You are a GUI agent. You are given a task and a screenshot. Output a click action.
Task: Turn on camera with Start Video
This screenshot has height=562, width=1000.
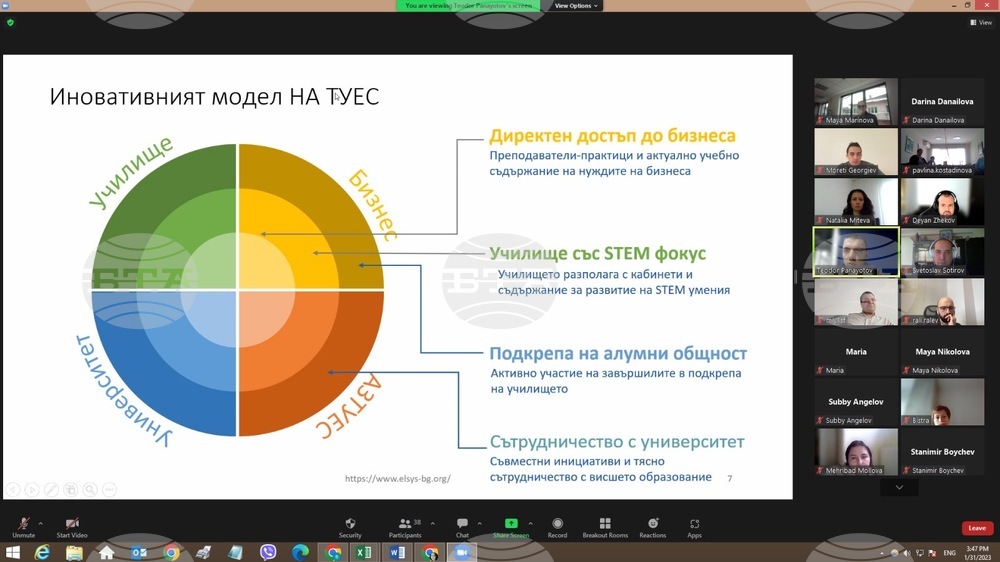[71, 526]
